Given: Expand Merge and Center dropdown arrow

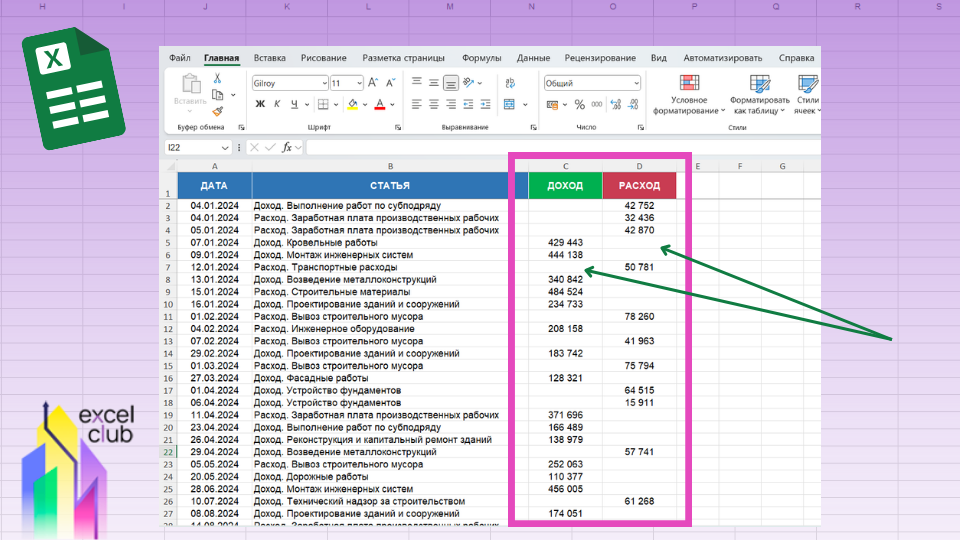Looking at the screenshot, I should click(525, 105).
